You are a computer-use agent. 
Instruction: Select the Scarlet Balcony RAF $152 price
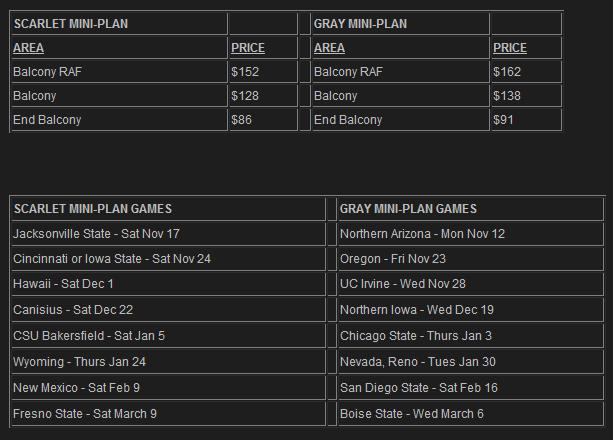click(245, 72)
